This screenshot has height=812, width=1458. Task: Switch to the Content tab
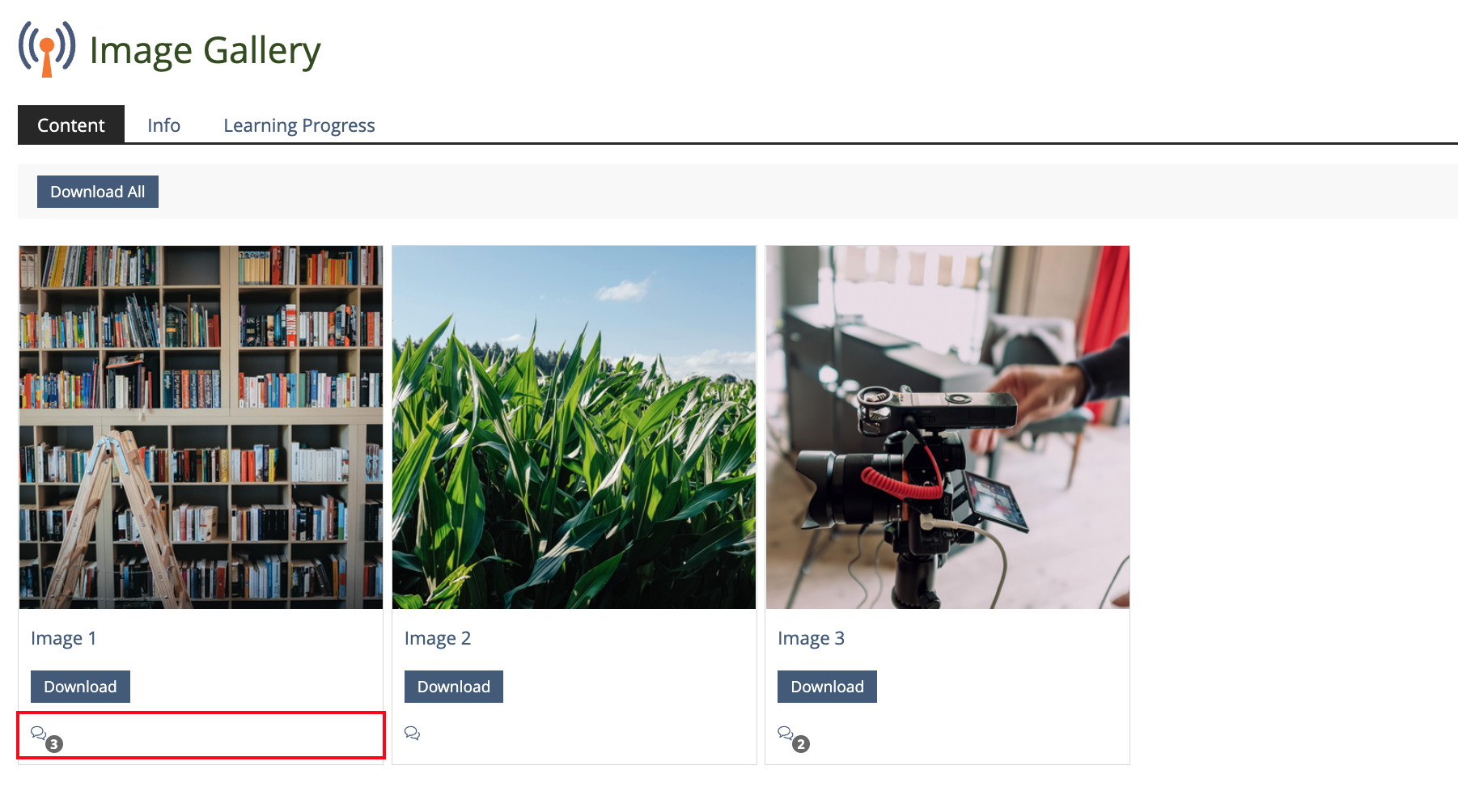click(71, 125)
